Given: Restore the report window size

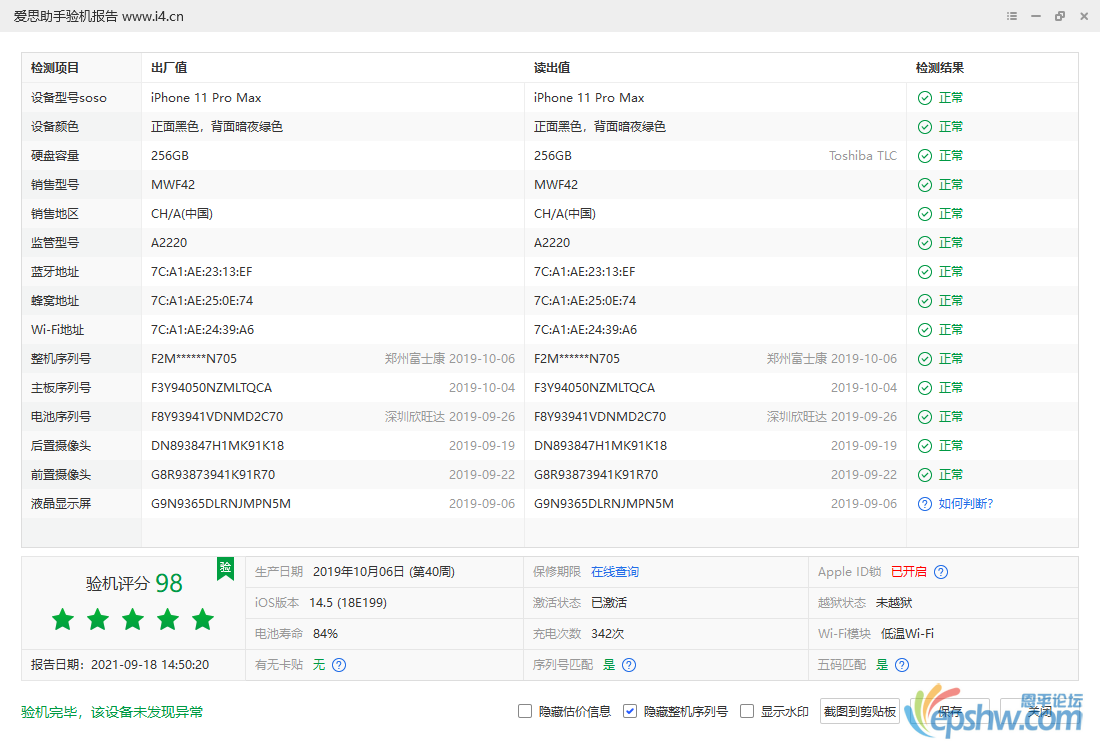Looking at the screenshot, I should tap(1060, 16).
